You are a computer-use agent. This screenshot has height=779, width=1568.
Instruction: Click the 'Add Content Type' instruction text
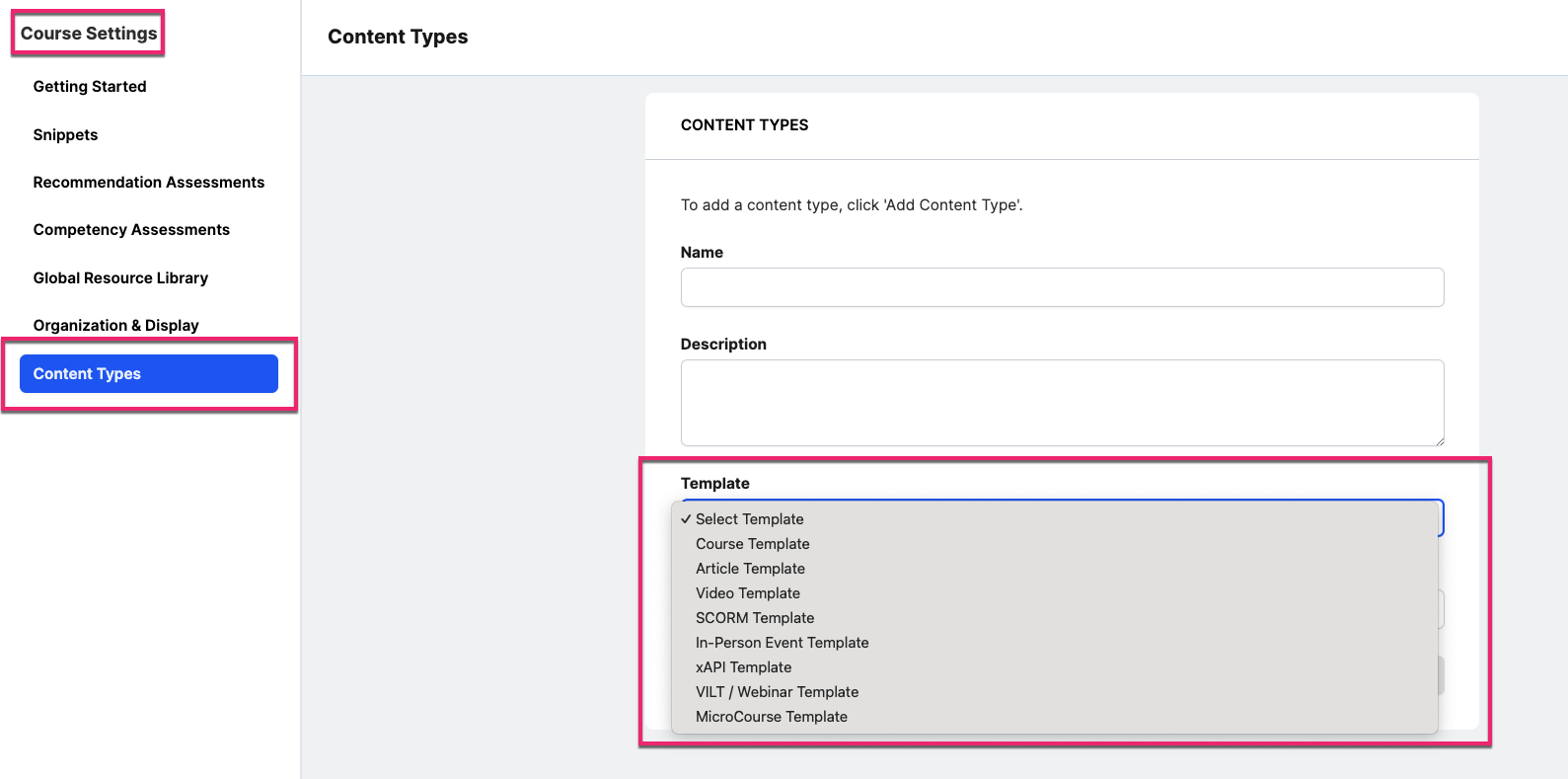pyautogui.click(x=852, y=205)
